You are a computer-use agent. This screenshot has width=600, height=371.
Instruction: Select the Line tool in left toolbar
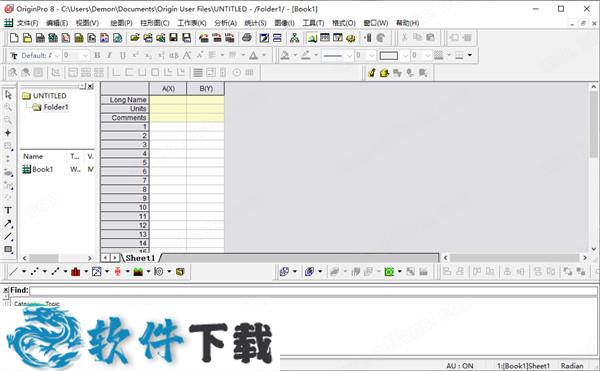coord(8,237)
